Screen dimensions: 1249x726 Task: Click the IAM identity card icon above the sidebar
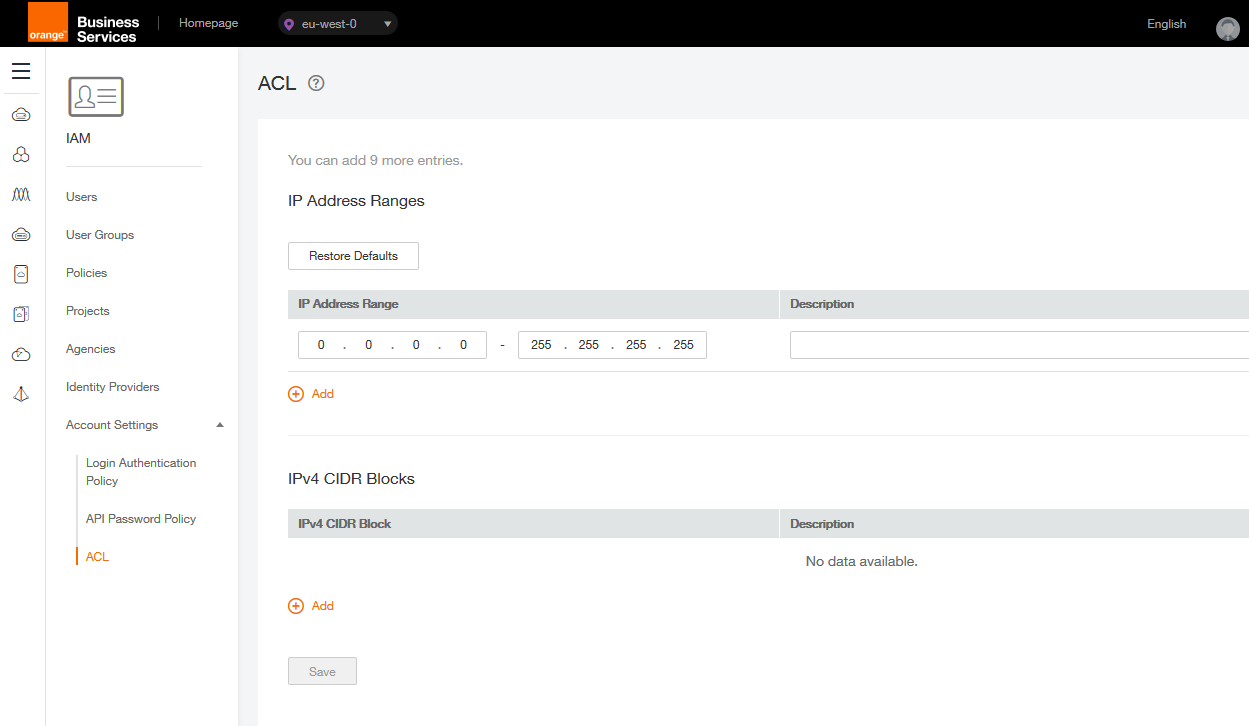(95, 96)
